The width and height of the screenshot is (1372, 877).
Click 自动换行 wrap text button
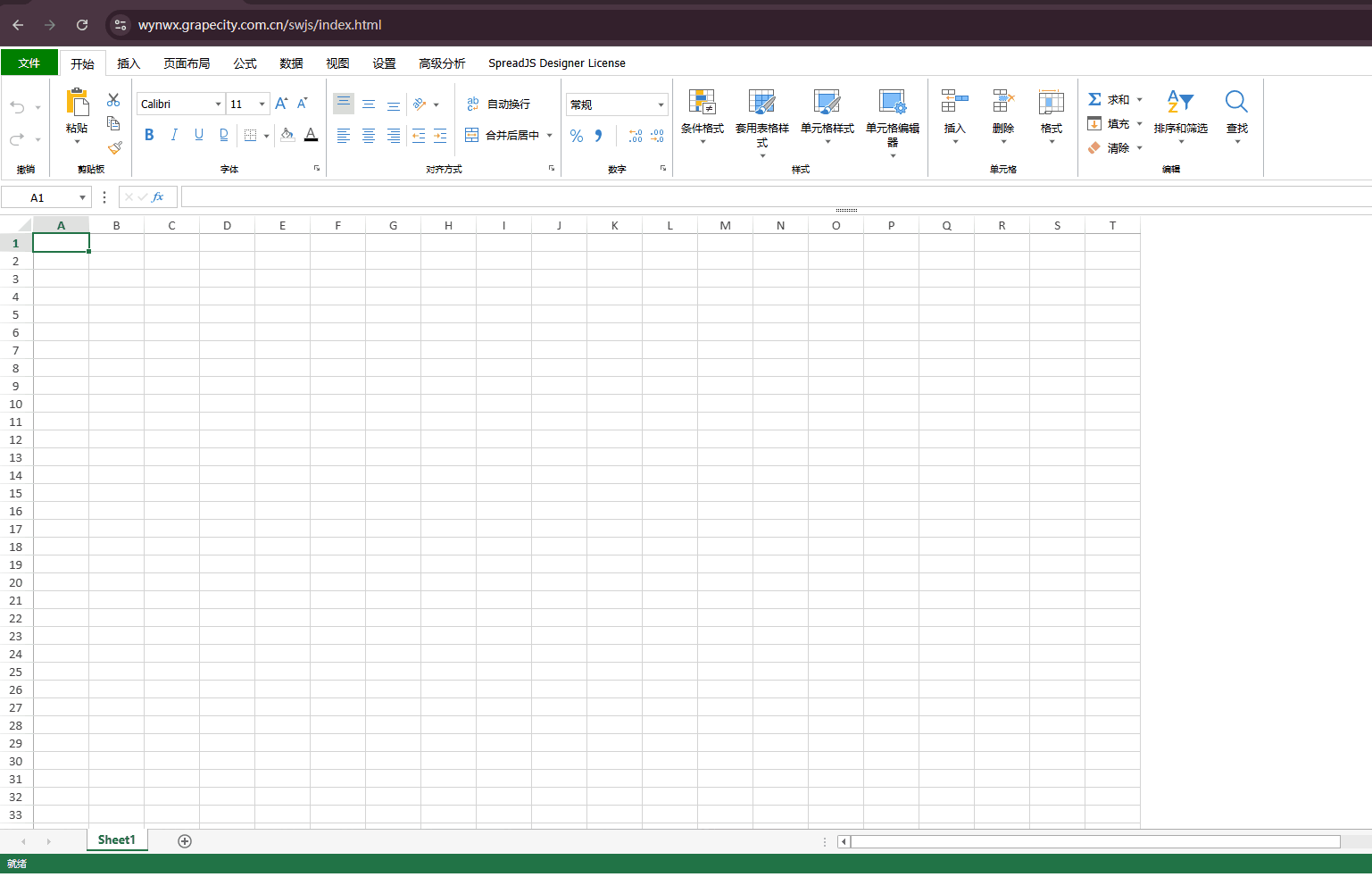(x=498, y=104)
